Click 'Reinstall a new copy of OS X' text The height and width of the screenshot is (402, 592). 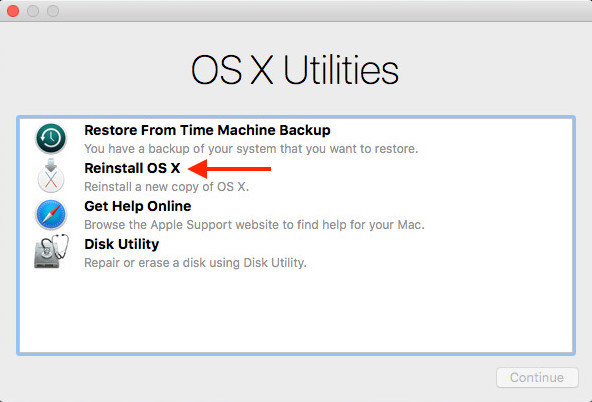(x=166, y=187)
